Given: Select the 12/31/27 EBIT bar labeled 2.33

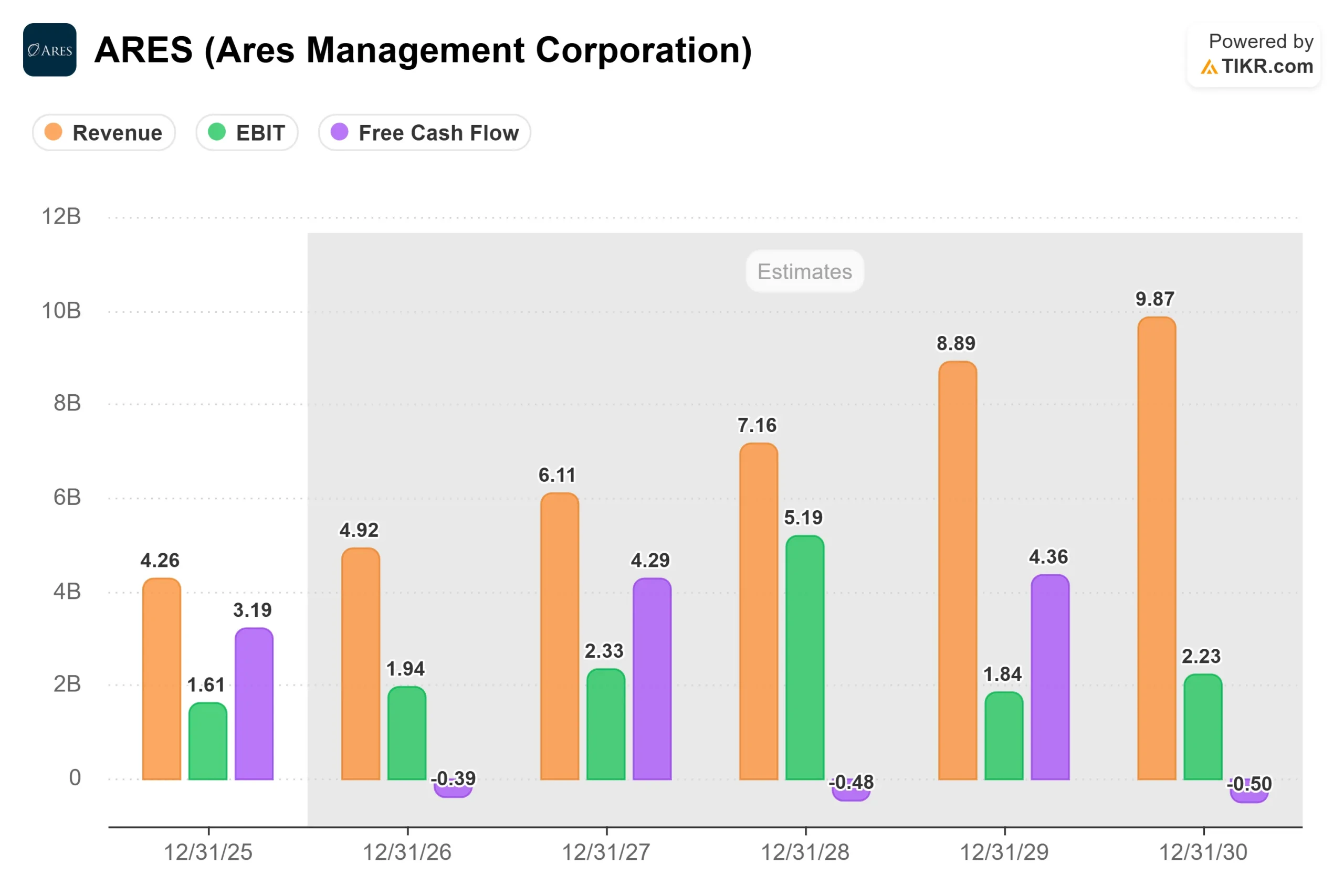Looking at the screenshot, I should click(606, 724).
